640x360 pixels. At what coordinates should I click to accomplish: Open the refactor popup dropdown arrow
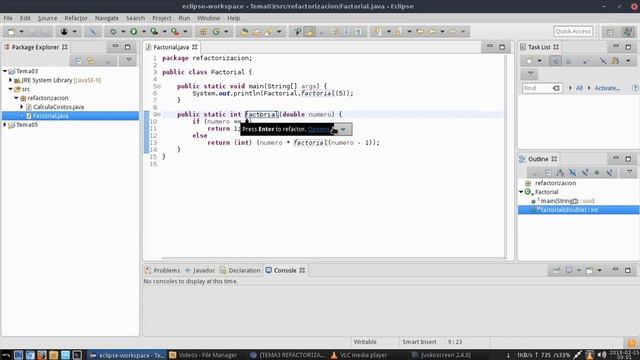click(343, 129)
